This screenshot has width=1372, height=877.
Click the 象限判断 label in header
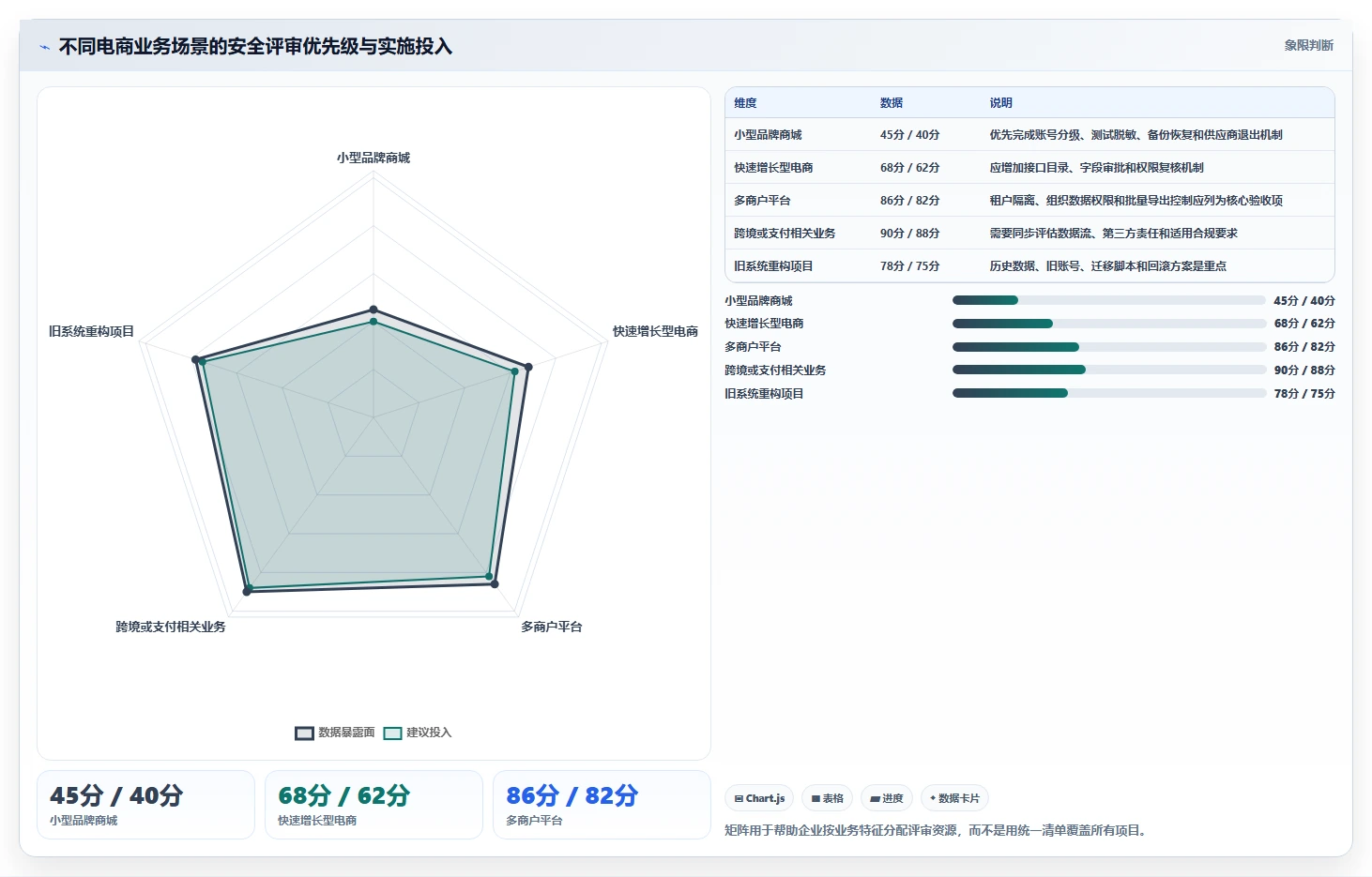click(x=1308, y=45)
